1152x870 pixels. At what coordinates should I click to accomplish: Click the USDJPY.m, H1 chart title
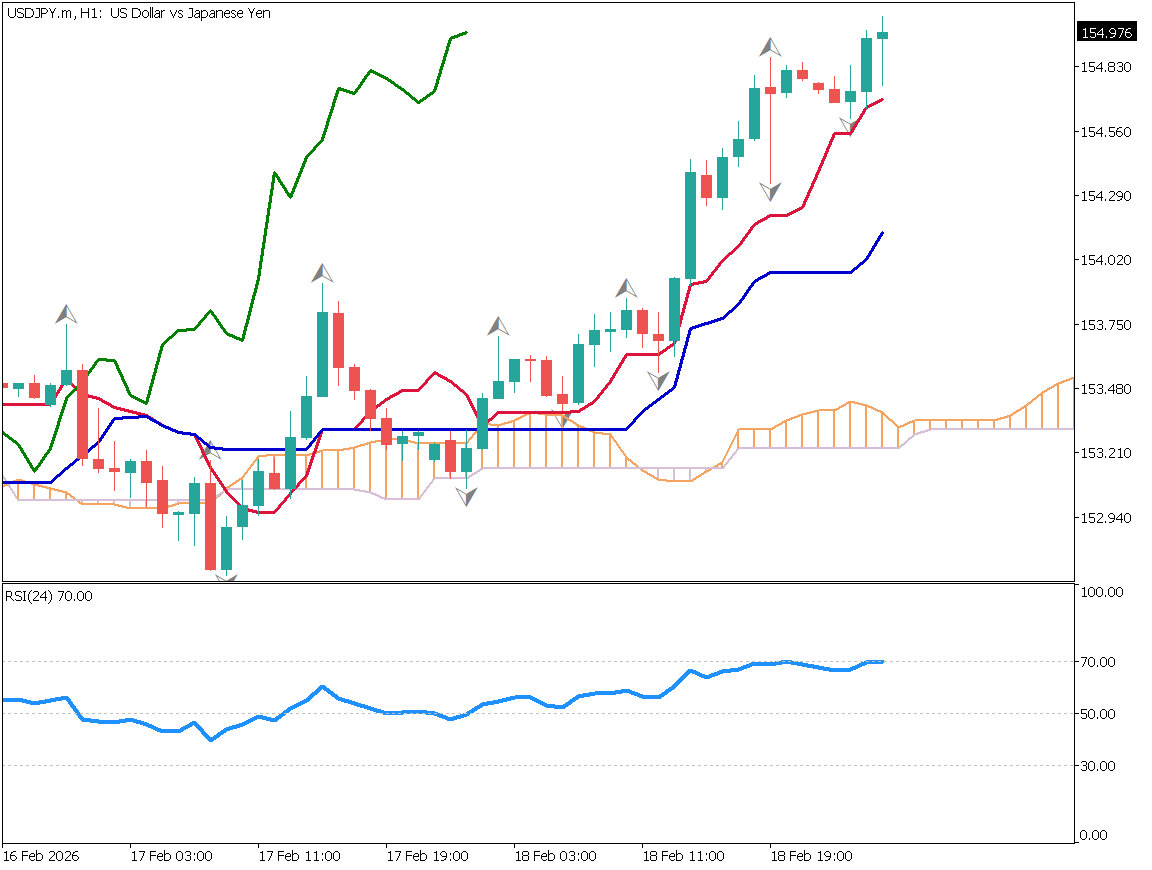(138, 13)
